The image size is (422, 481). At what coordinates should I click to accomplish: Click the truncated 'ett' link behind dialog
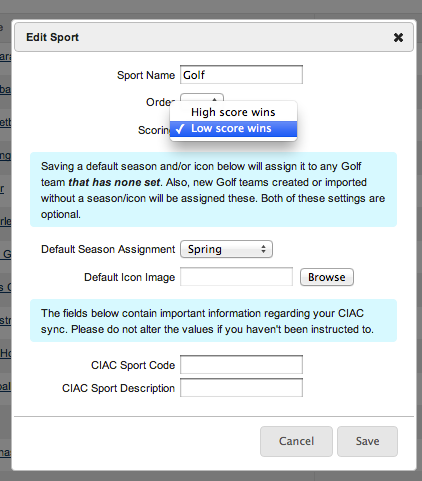click(5, 122)
